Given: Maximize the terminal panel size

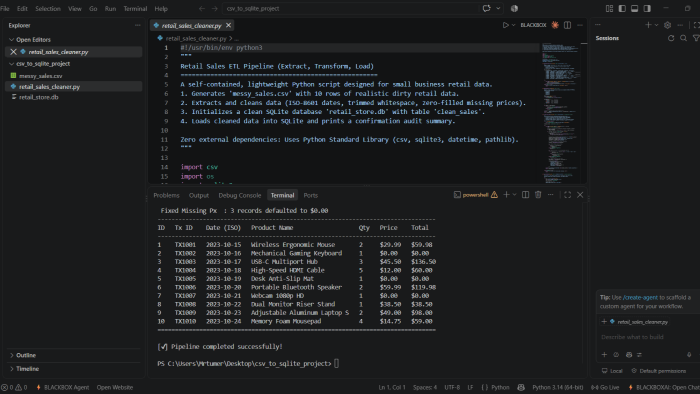Looking at the screenshot, I should coord(567,195).
